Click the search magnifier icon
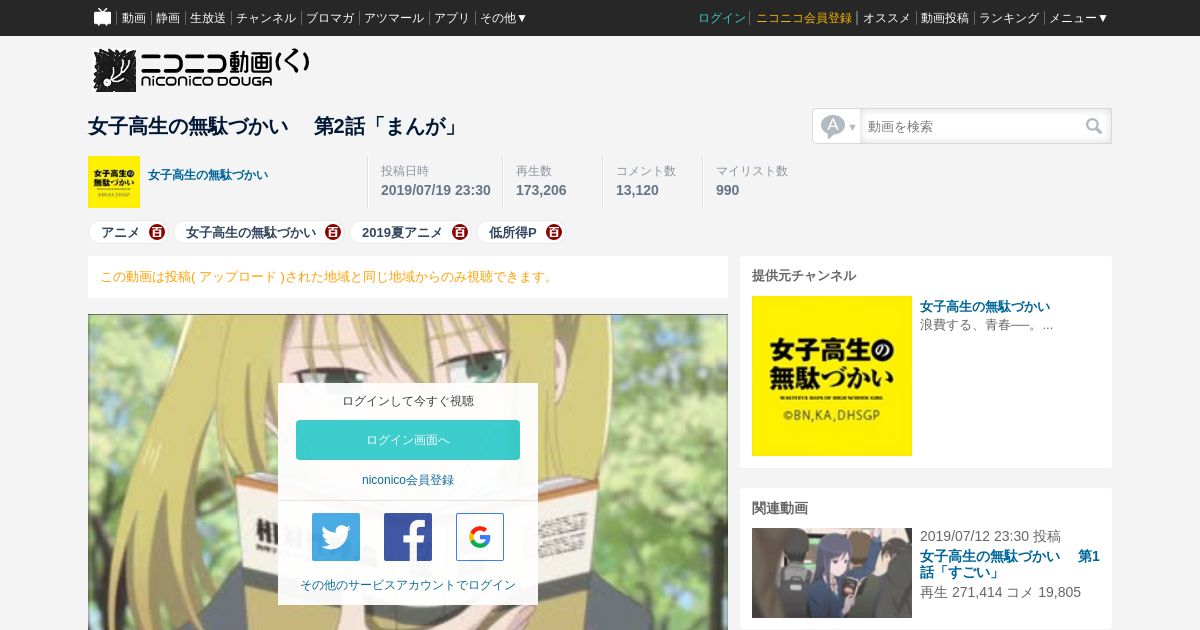 [1094, 126]
